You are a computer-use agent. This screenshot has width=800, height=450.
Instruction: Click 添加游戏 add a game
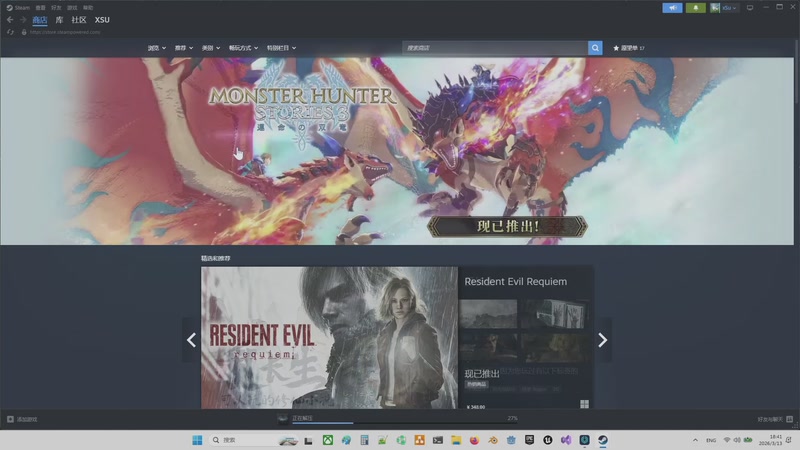point(22,419)
